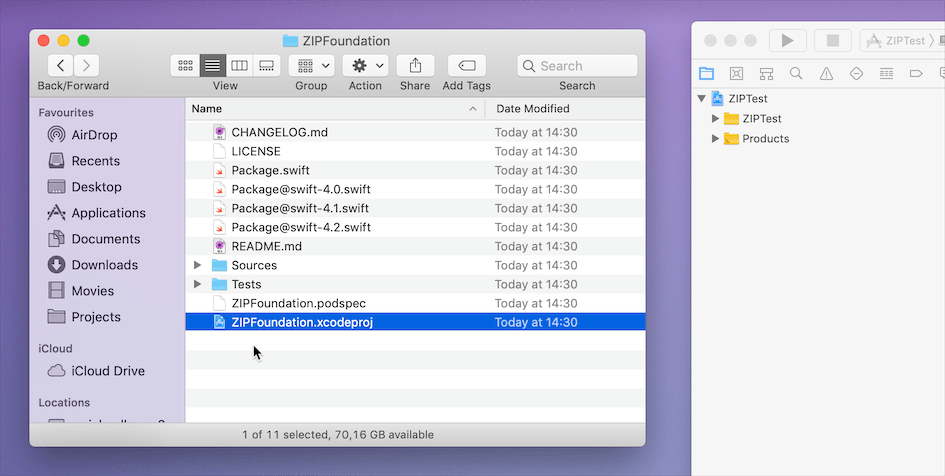Screen dimensions: 945x476
Task: Click the ZIPFoundation window title folder icon
Action: [290, 41]
